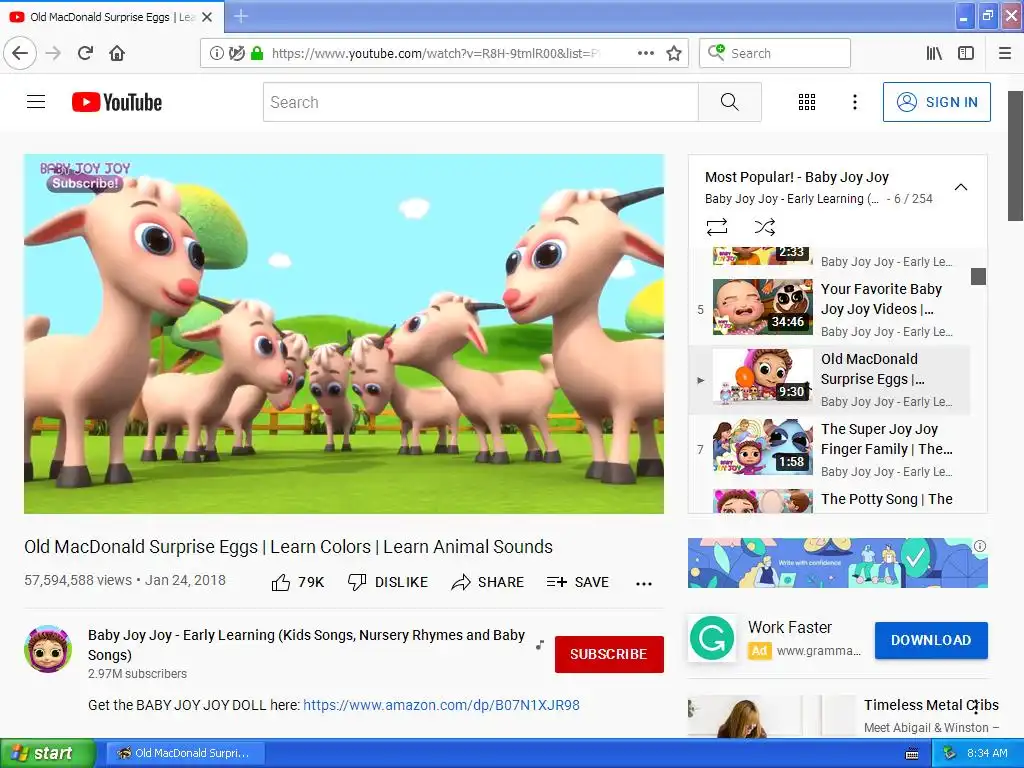Close the Old MacDonald browser tab
The image size is (1024, 768).
click(207, 17)
